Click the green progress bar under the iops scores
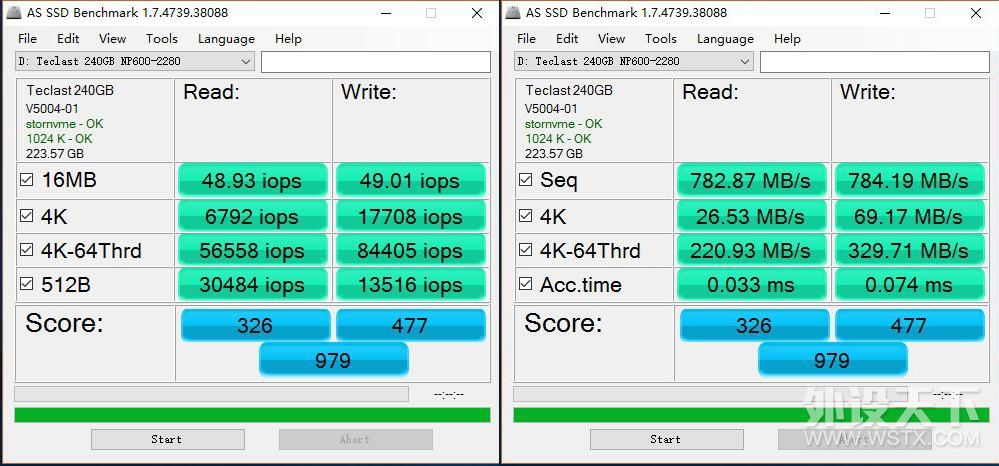Image resolution: width=999 pixels, height=466 pixels. tap(252, 414)
